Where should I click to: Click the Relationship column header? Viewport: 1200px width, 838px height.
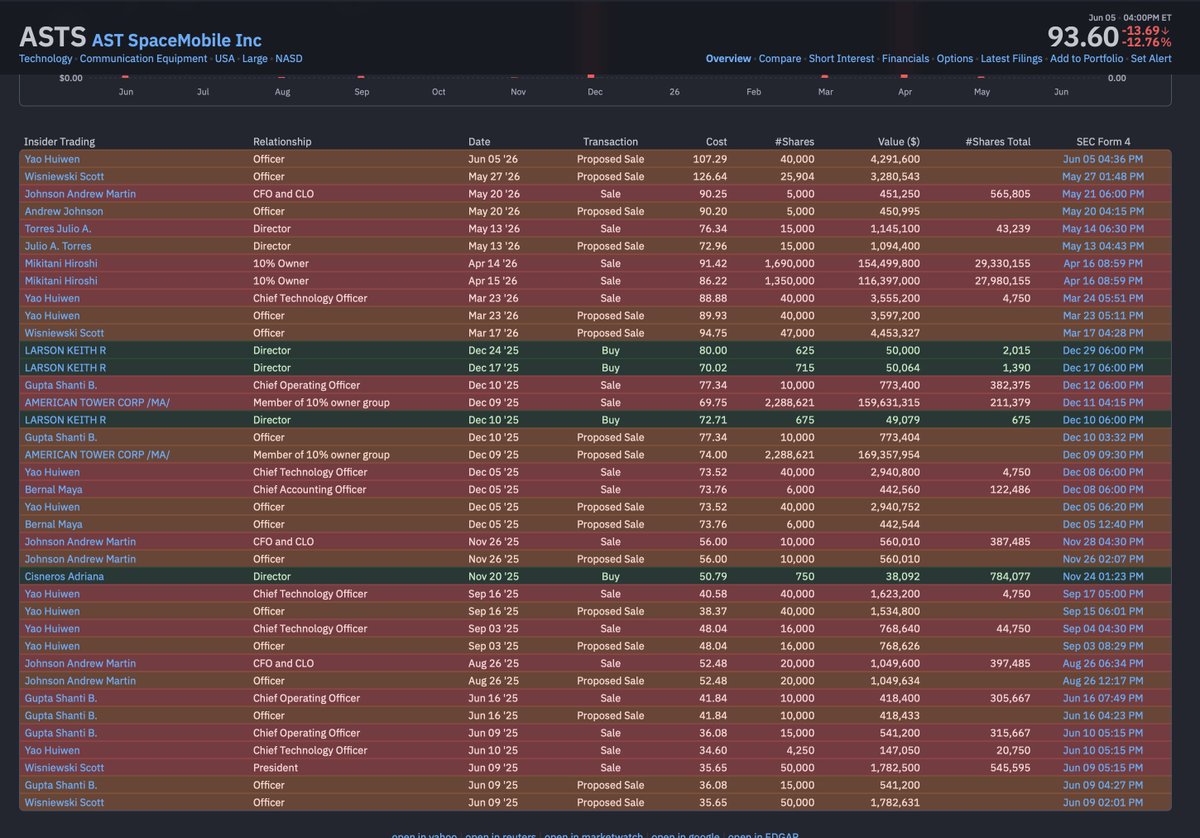pos(282,142)
